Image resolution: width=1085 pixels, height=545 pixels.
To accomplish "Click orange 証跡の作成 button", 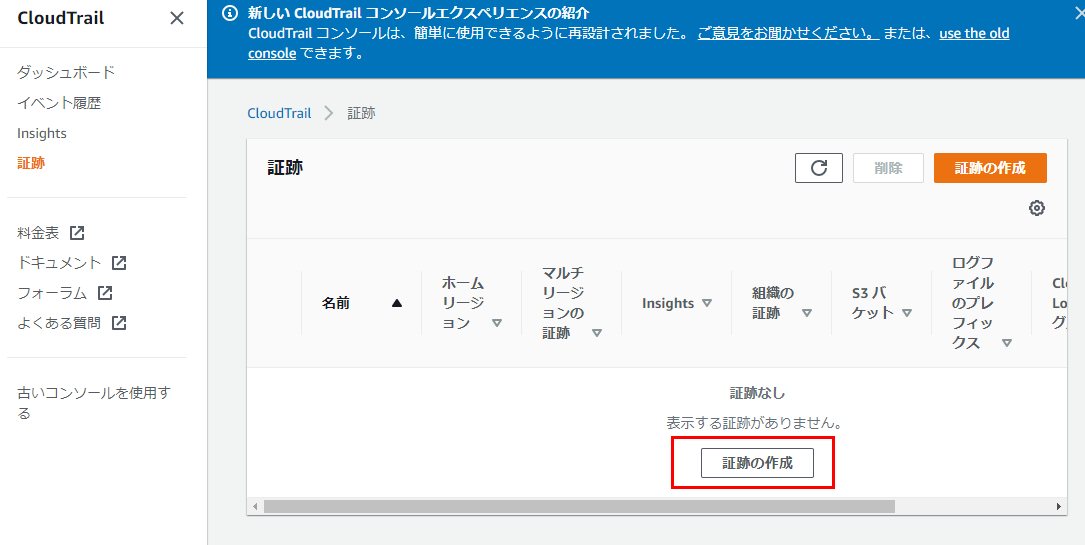I will [990, 168].
